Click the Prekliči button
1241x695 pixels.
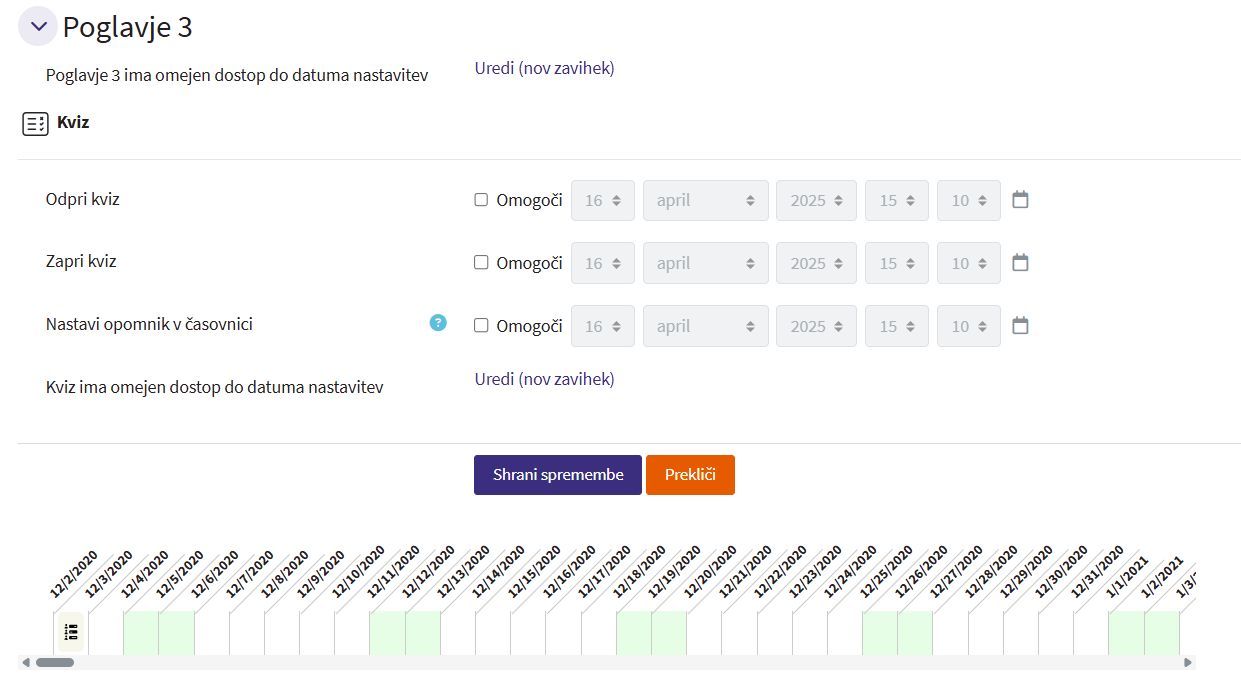pyautogui.click(x=690, y=475)
